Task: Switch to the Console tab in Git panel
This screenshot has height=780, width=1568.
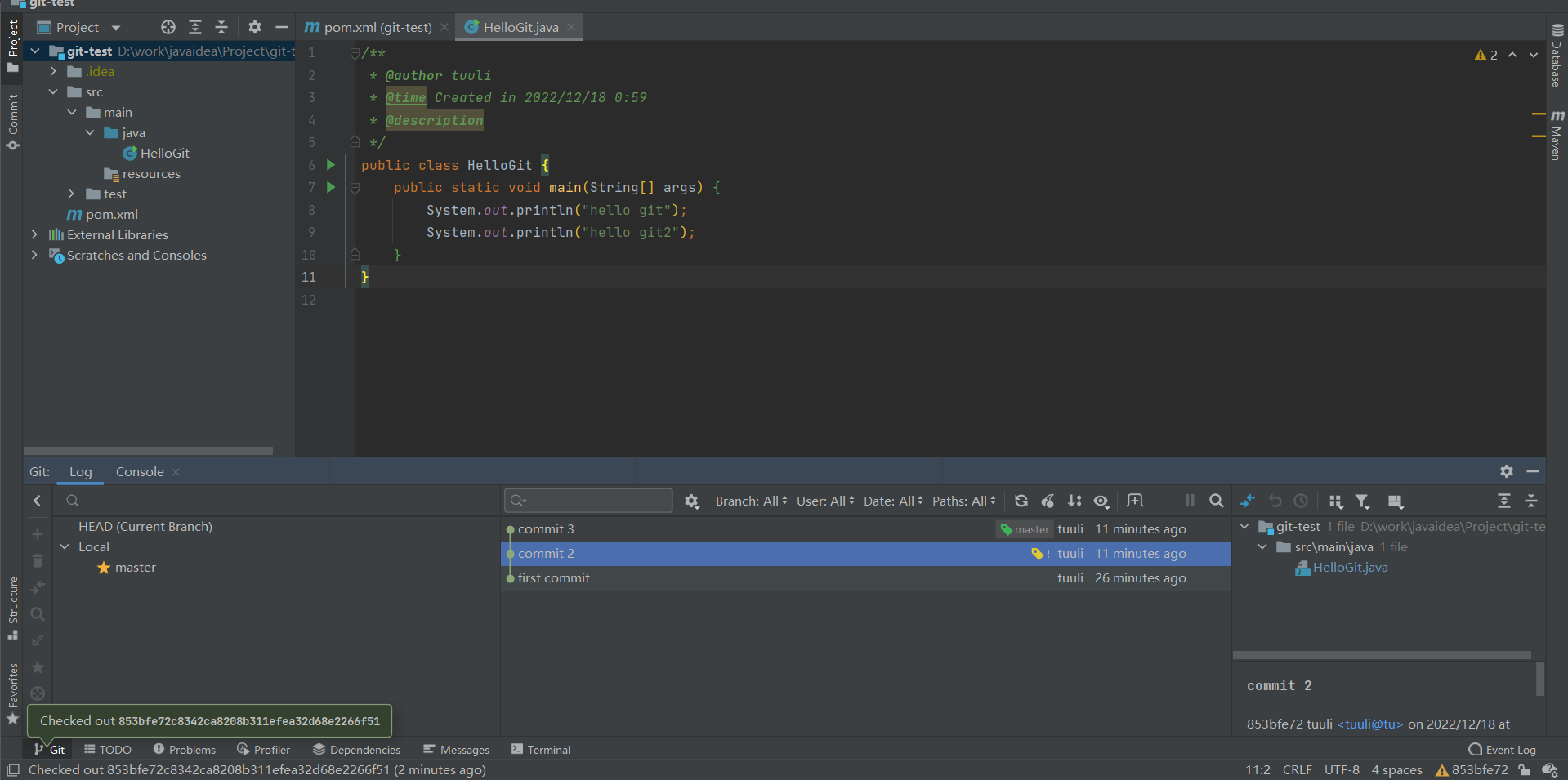Action: click(138, 471)
